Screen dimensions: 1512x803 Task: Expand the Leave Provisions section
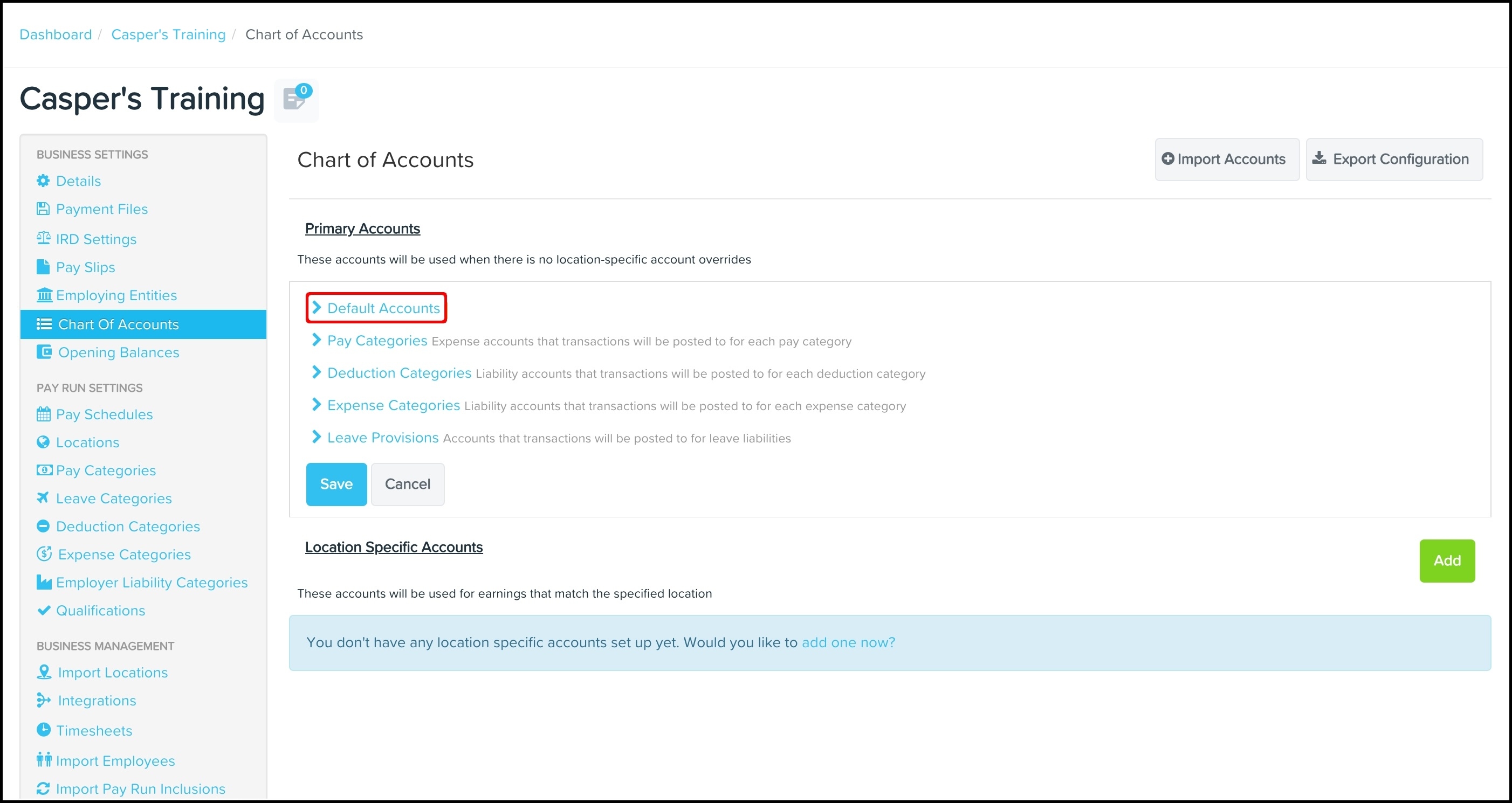click(x=382, y=438)
